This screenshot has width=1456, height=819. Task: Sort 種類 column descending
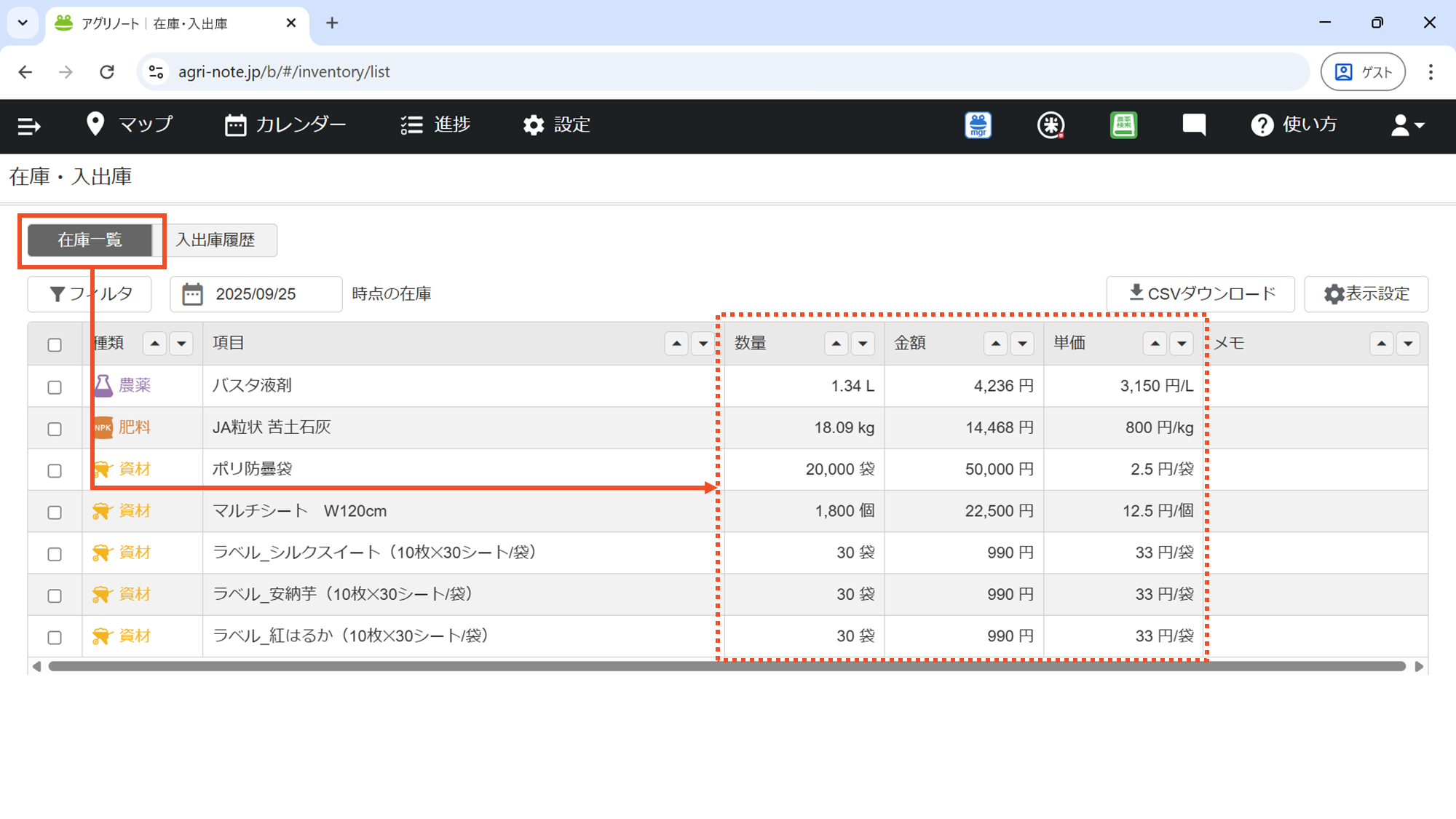pos(181,344)
